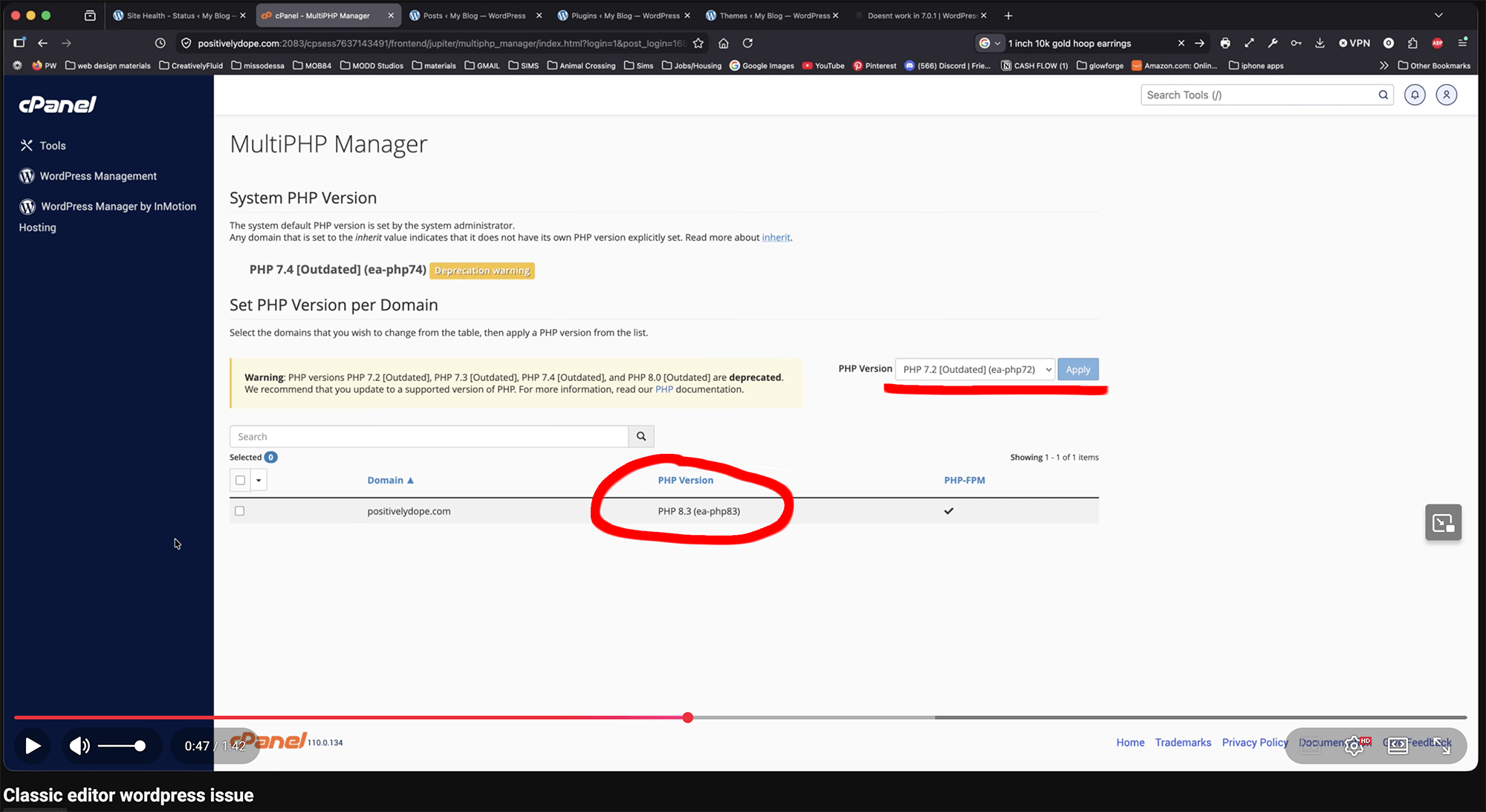Image resolution: width=1486 pixels, height=812 pixels.
Task: Open the PHP documentation link in warning
Action: coord(664,389)
